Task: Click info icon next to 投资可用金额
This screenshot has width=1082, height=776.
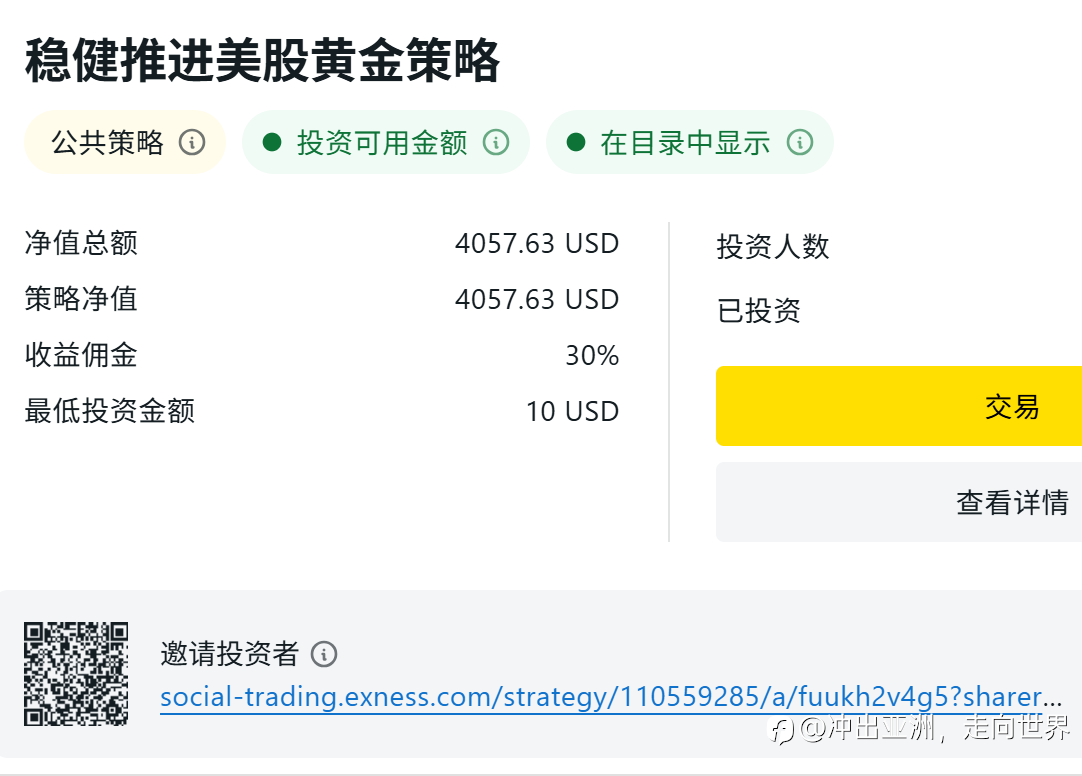Action: click(496, 143)
